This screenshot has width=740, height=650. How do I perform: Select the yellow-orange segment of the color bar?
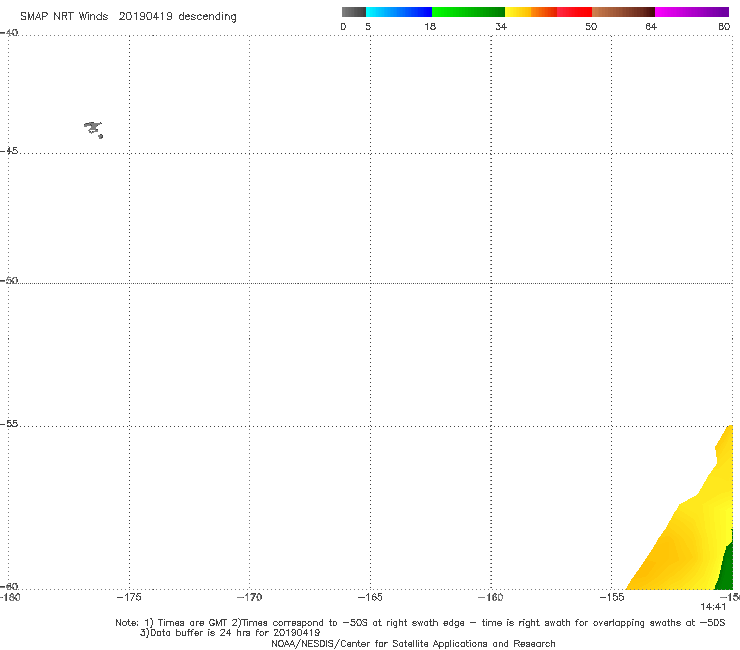pyautogui.click(x=531, y=12)
